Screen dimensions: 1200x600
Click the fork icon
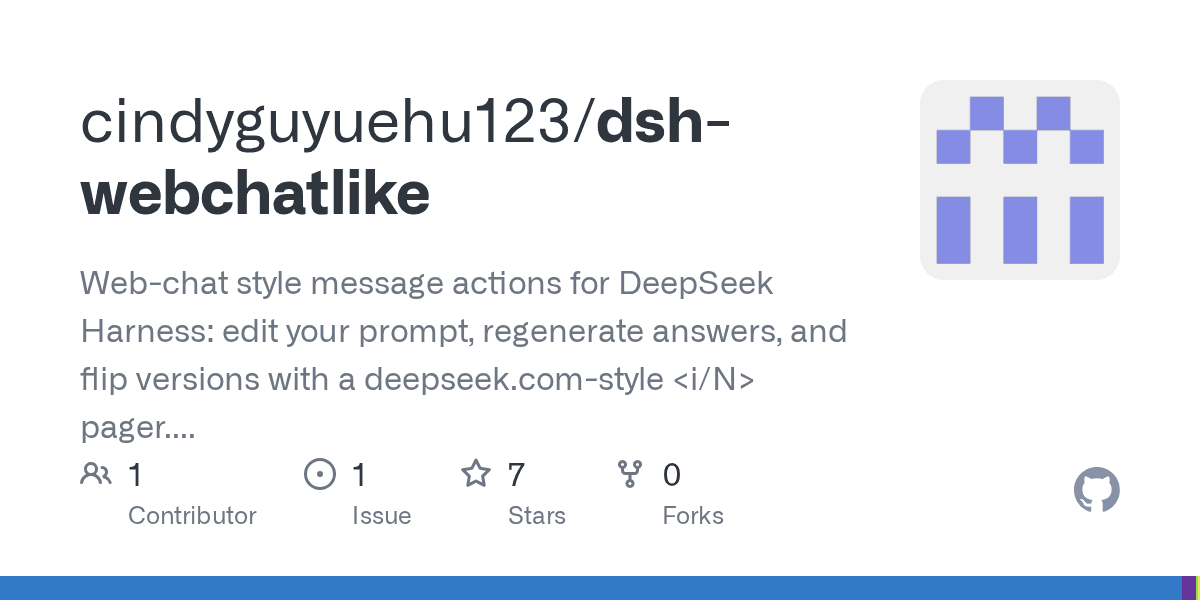tap(630, 474)
